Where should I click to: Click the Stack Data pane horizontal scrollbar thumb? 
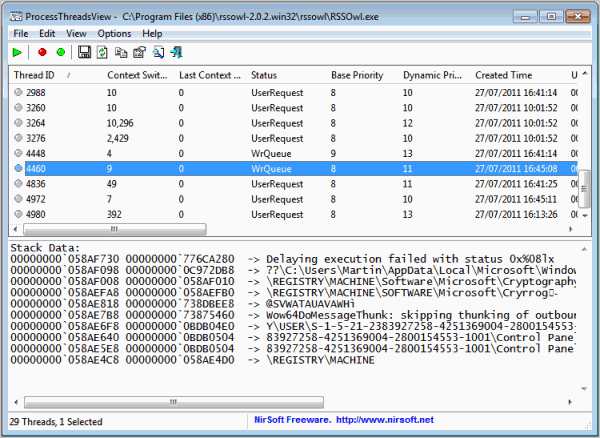[173, 402]
